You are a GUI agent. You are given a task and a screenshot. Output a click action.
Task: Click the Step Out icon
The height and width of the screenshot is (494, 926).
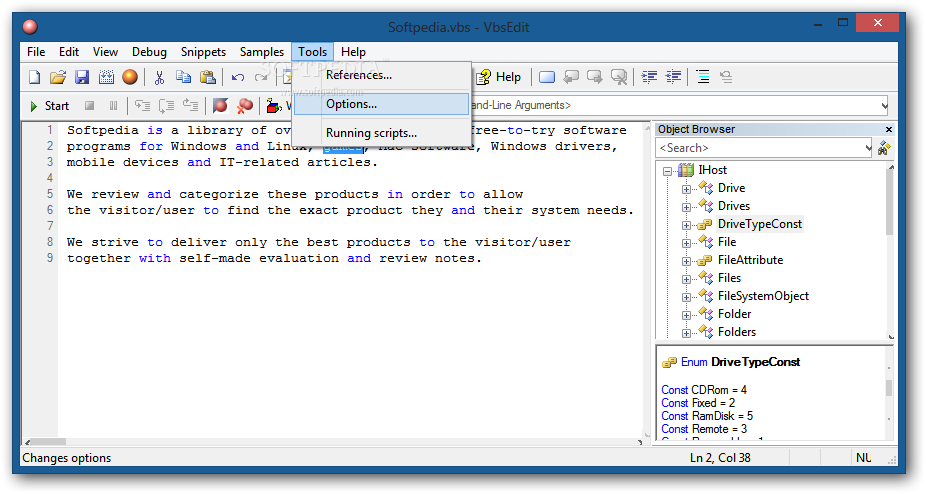[190, 106]
